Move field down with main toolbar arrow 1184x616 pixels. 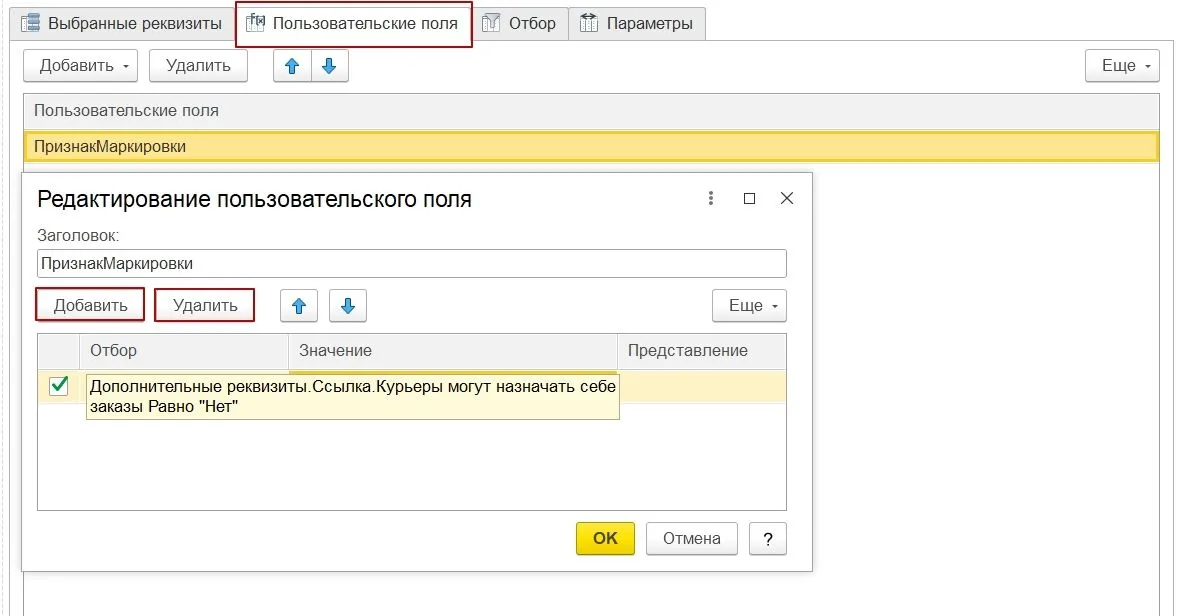tap(329, 66)
